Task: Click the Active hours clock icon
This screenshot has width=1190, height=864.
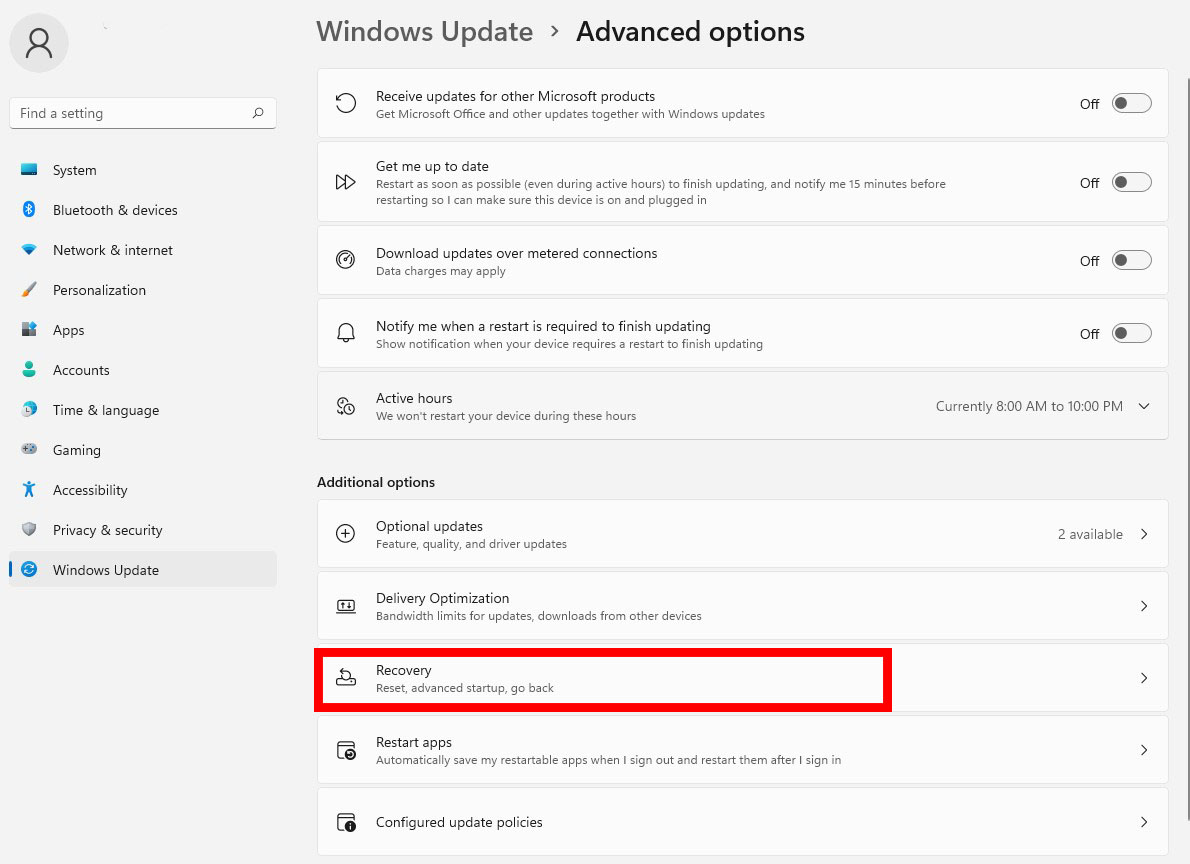Action: 345,406
